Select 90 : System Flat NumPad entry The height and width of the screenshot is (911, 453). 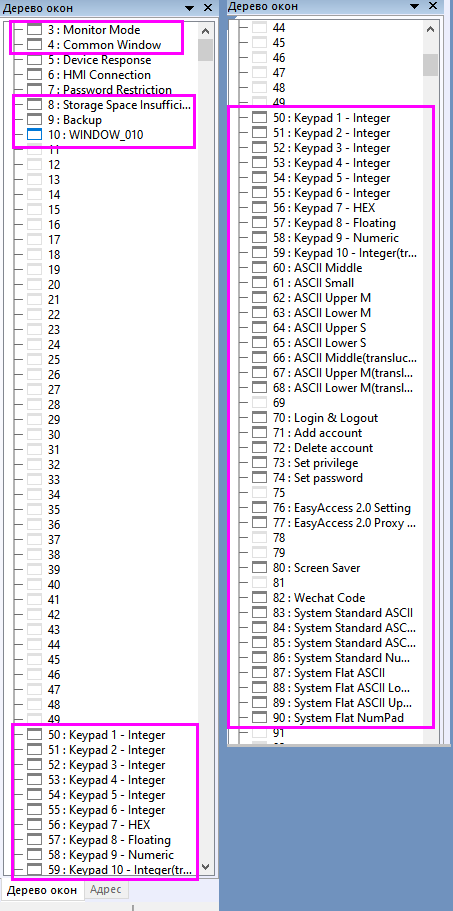point(338,718)
